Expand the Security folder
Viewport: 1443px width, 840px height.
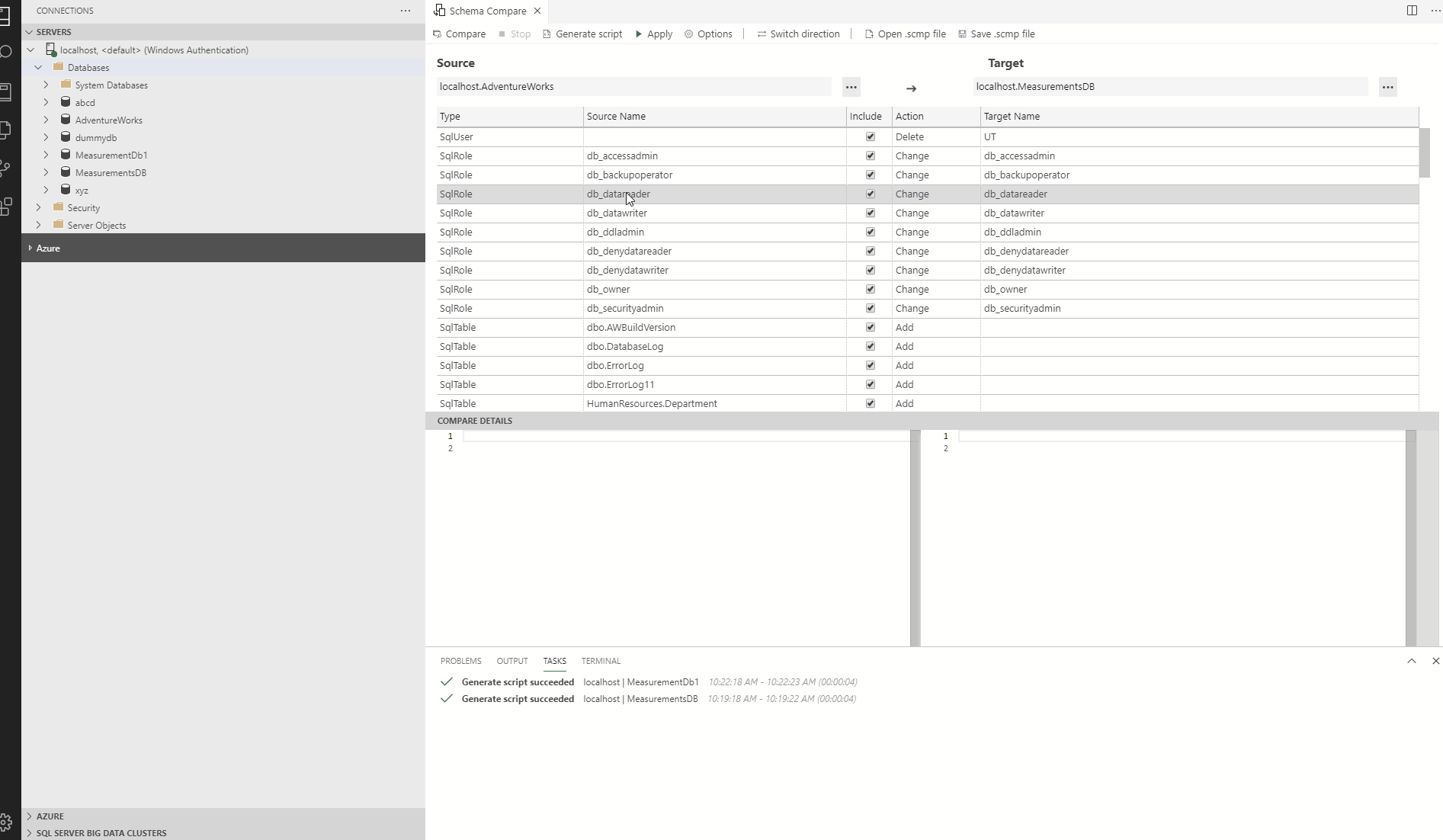37,207
